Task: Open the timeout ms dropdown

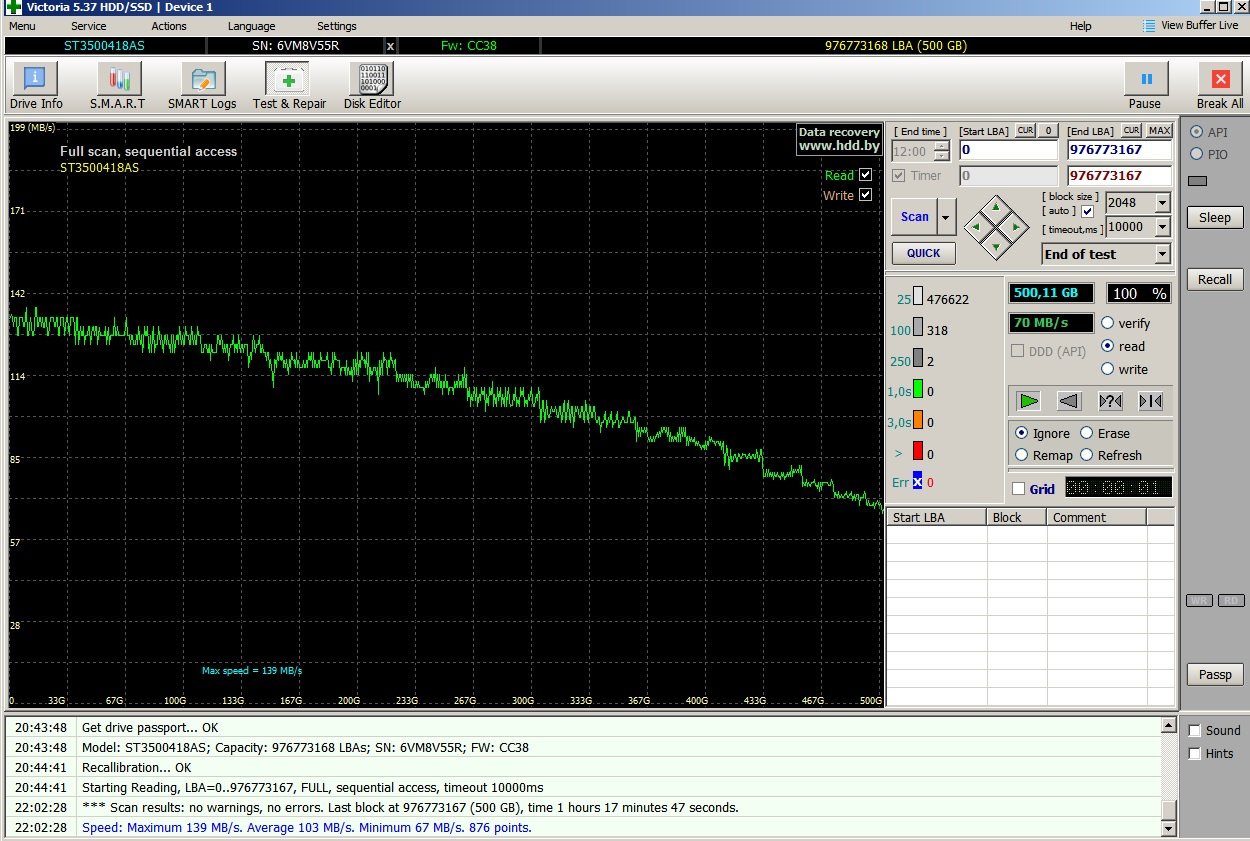Action: click(x=1162, y=227)
